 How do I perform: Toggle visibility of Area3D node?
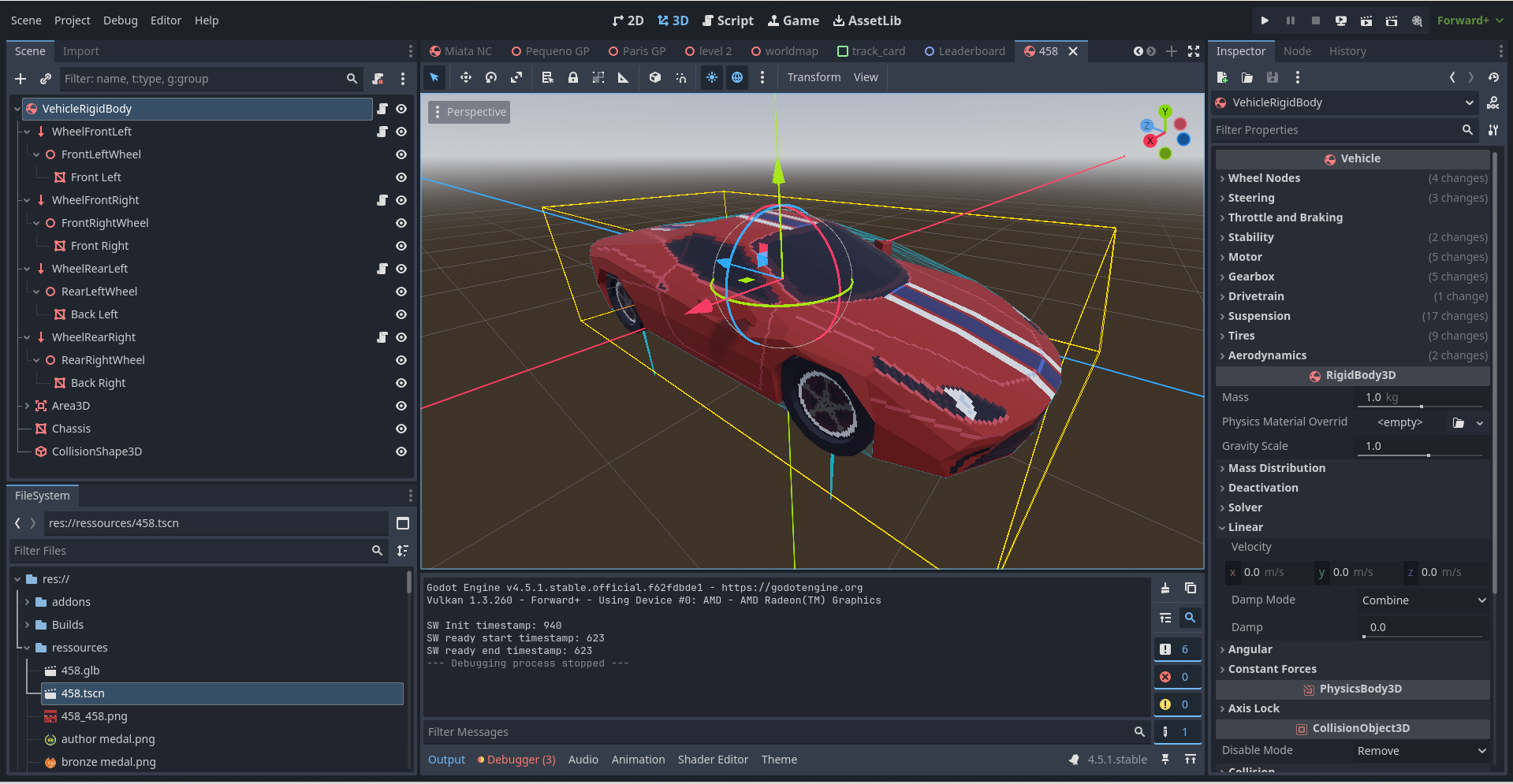click(401, 406)
